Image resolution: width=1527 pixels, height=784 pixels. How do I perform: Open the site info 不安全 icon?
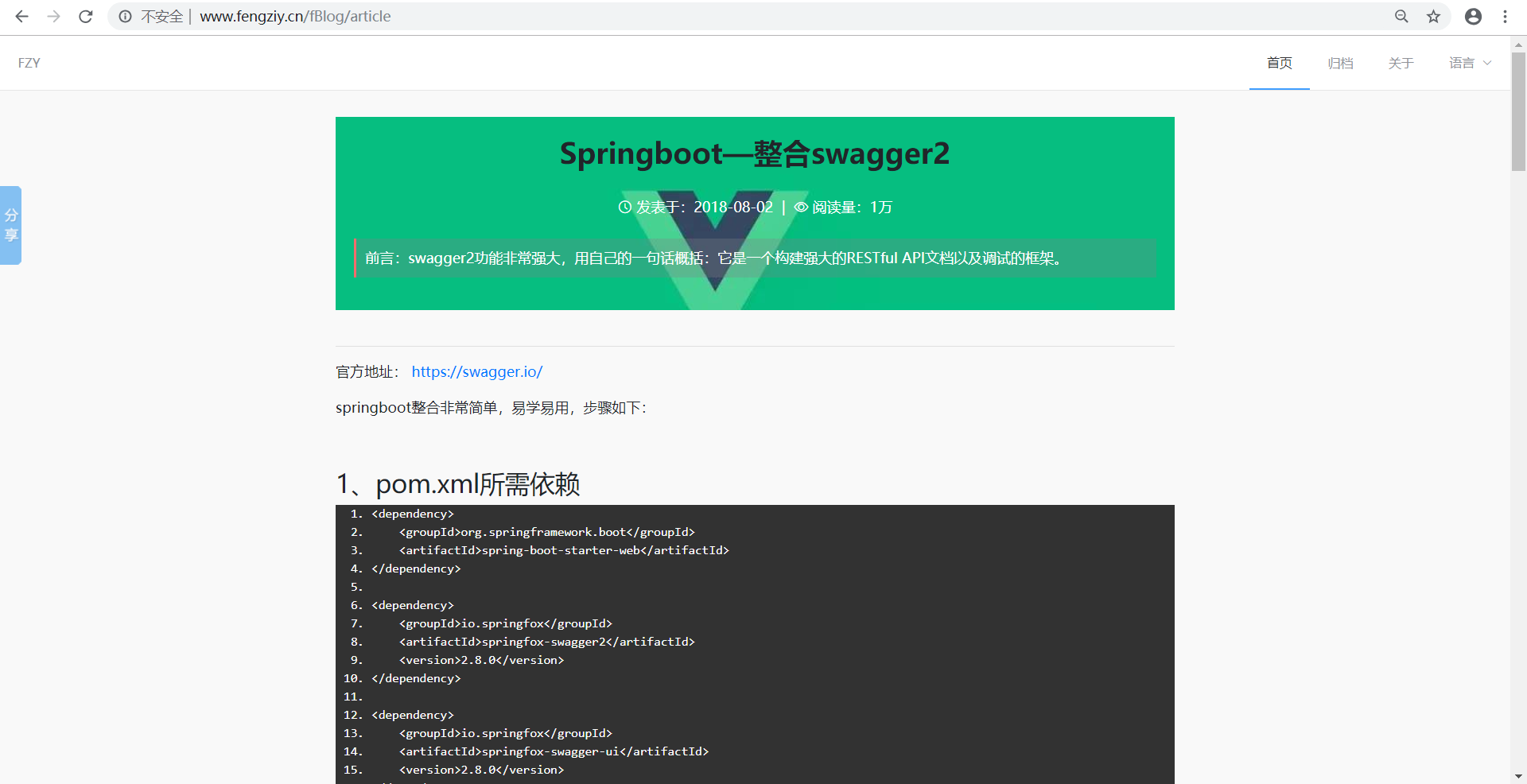125,16
